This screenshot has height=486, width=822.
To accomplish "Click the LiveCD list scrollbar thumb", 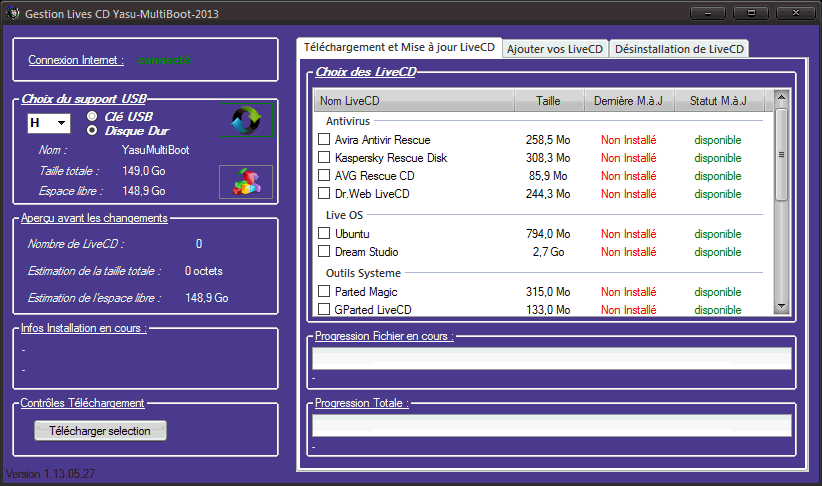I will coord(781,154).
